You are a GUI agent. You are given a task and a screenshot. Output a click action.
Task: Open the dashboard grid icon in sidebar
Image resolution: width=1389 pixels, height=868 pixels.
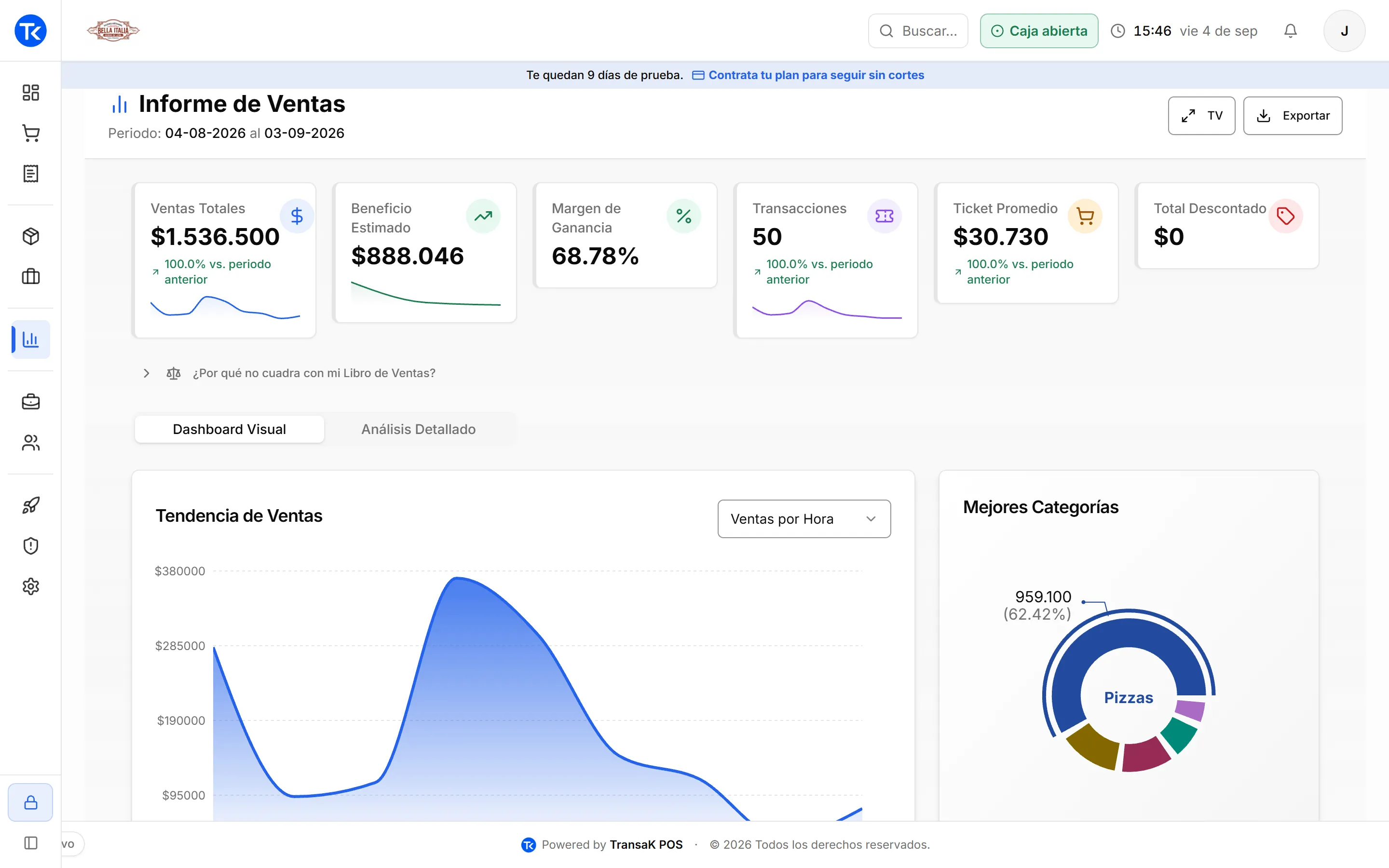(30, 93)
